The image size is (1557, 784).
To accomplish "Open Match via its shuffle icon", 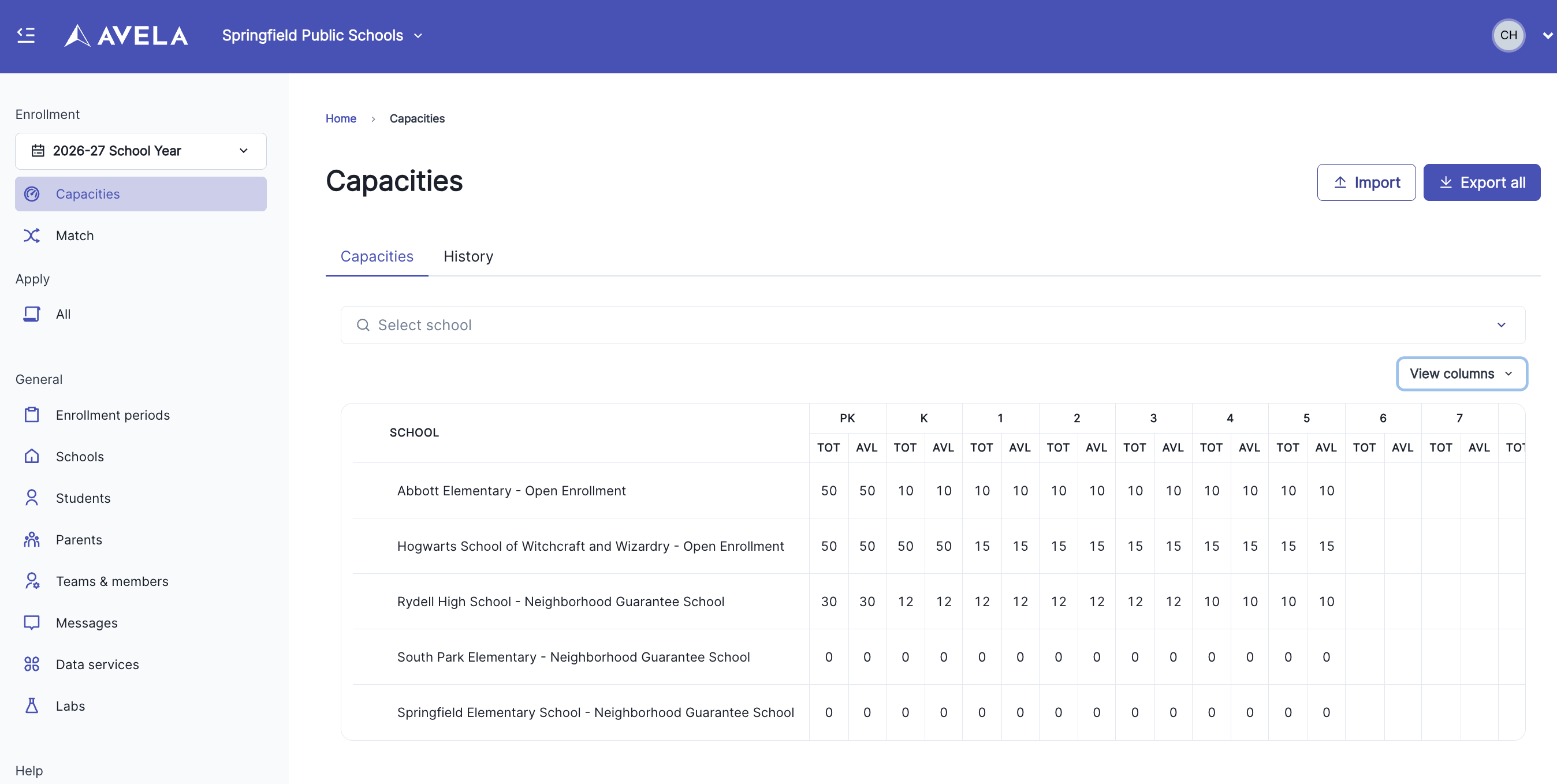I will coord(31,236).
